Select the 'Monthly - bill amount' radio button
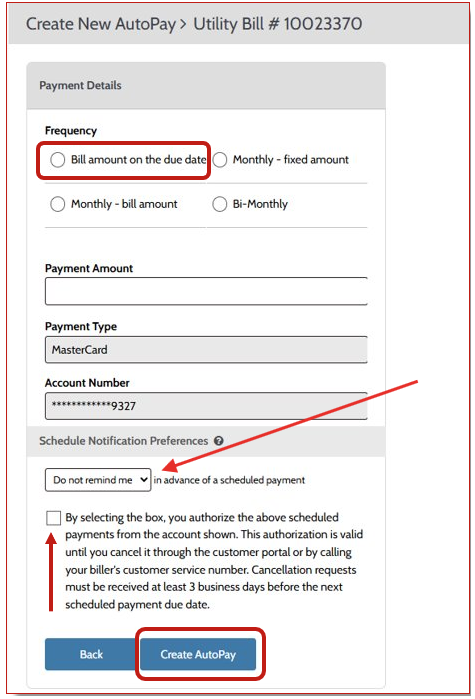The image size is (475, 699). (57, 204)
